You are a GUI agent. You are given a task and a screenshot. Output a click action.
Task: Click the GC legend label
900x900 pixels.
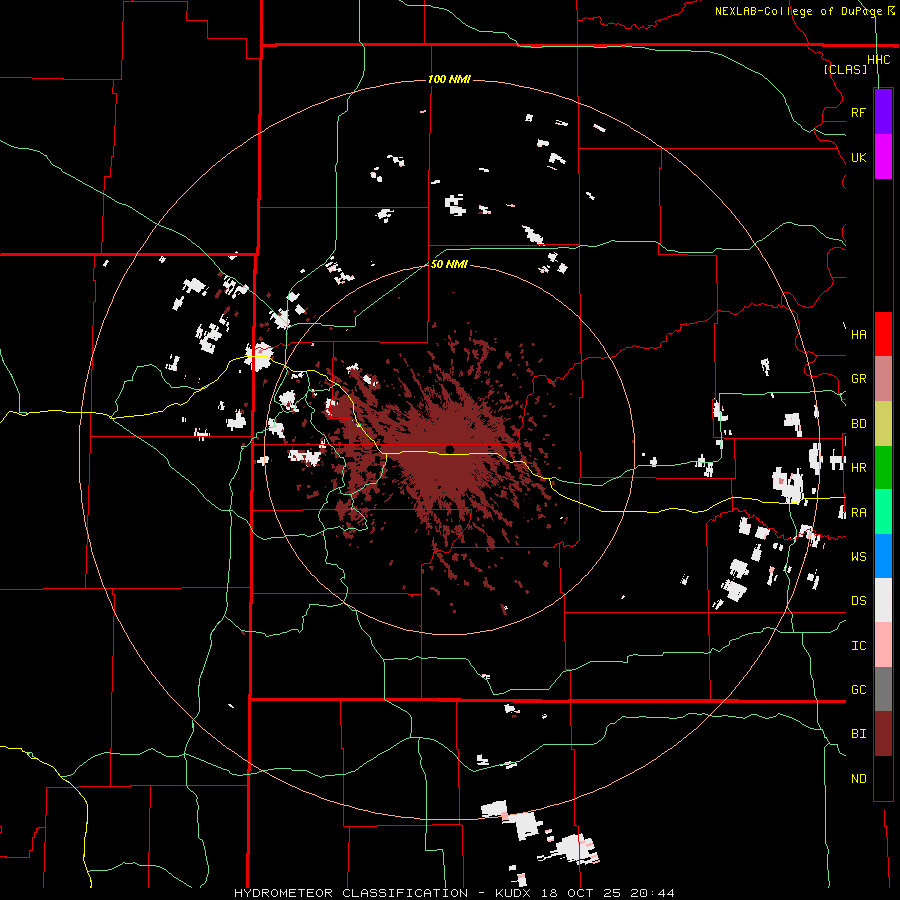pos(858,690)
